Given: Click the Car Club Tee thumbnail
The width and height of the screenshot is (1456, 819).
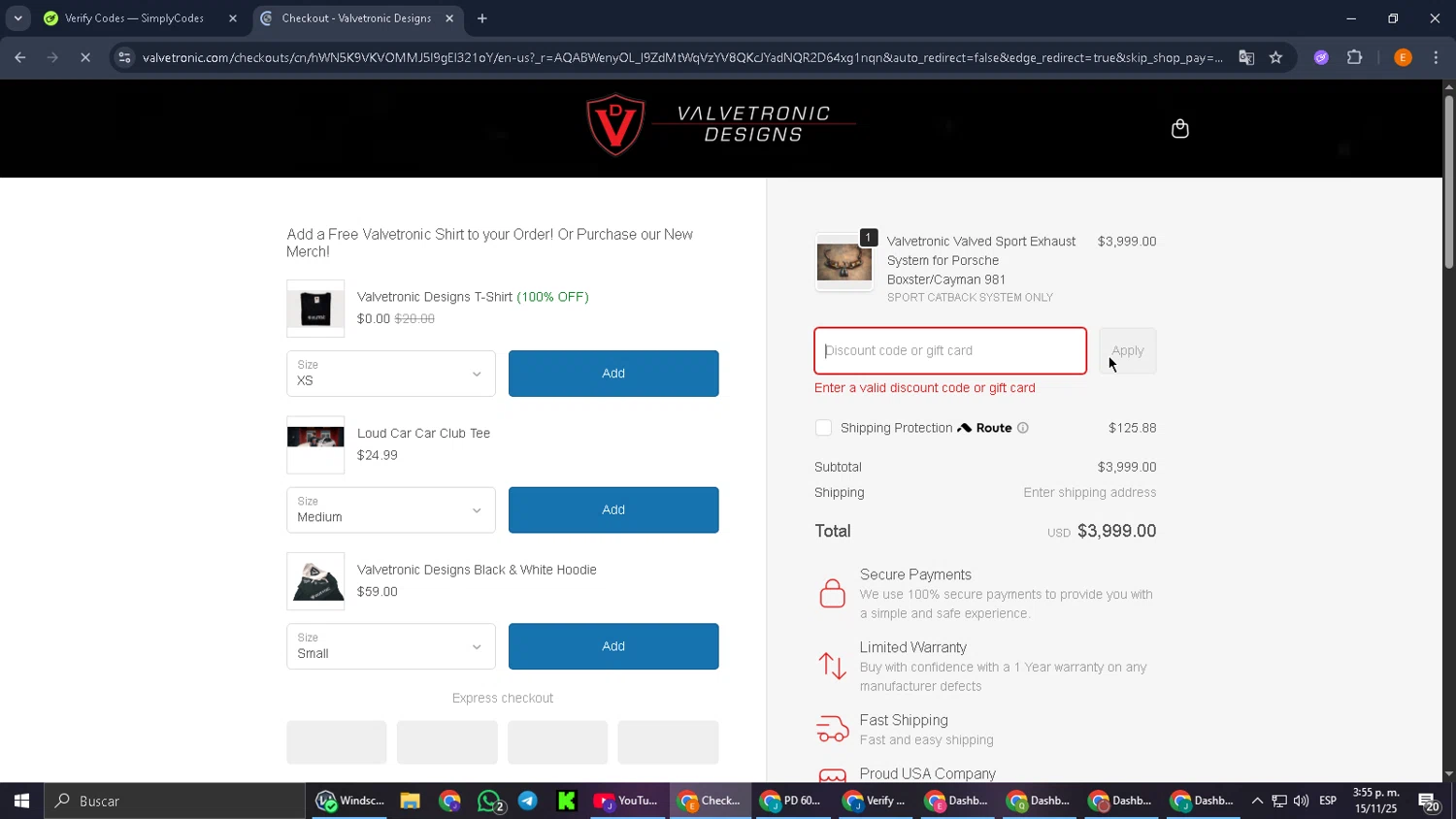Looking at the screenshot, I should click(x=315, y=444).
